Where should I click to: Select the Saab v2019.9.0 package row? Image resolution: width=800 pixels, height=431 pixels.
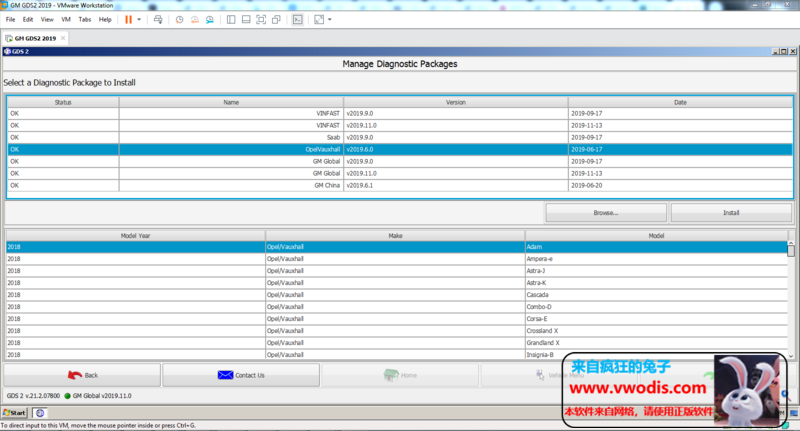(x=400, y=137)
